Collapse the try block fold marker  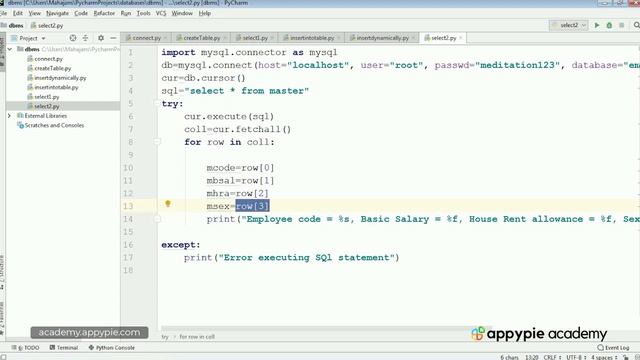157,103
